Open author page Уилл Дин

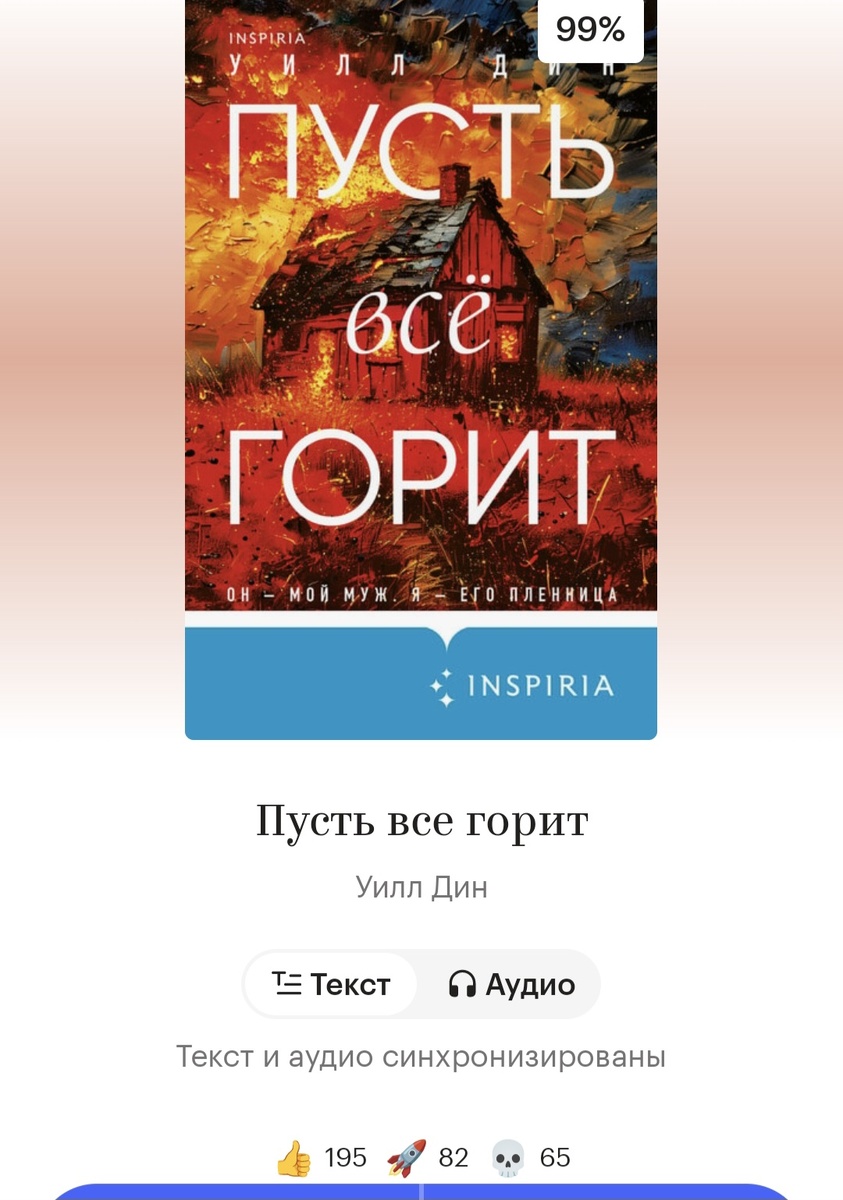[421, 887]
